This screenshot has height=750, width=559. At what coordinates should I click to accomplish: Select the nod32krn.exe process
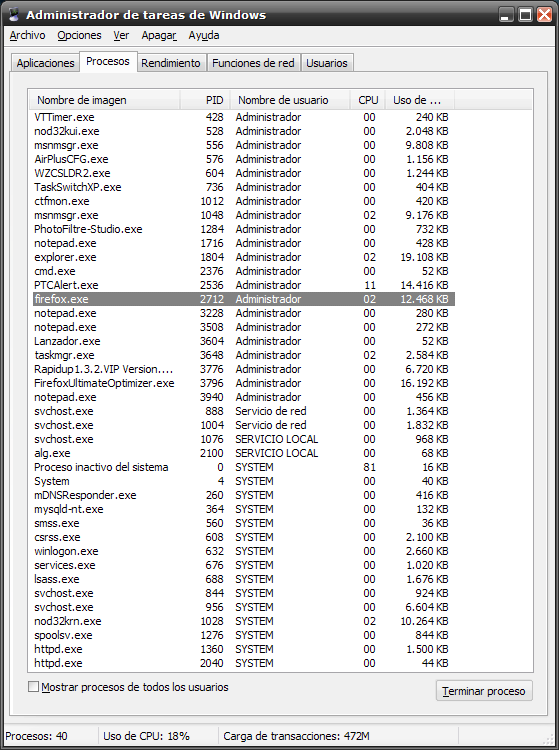pos(243,621)
